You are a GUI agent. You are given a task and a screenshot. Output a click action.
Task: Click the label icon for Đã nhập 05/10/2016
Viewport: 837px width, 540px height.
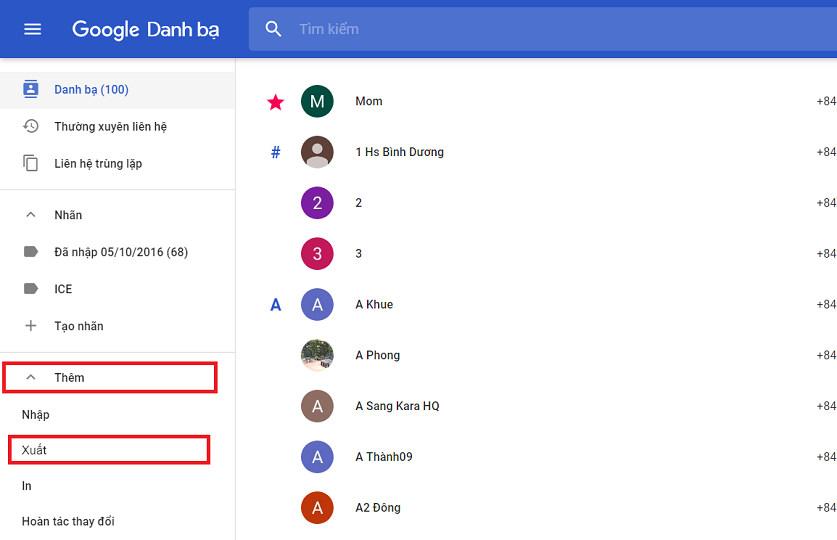click(31, 252)
